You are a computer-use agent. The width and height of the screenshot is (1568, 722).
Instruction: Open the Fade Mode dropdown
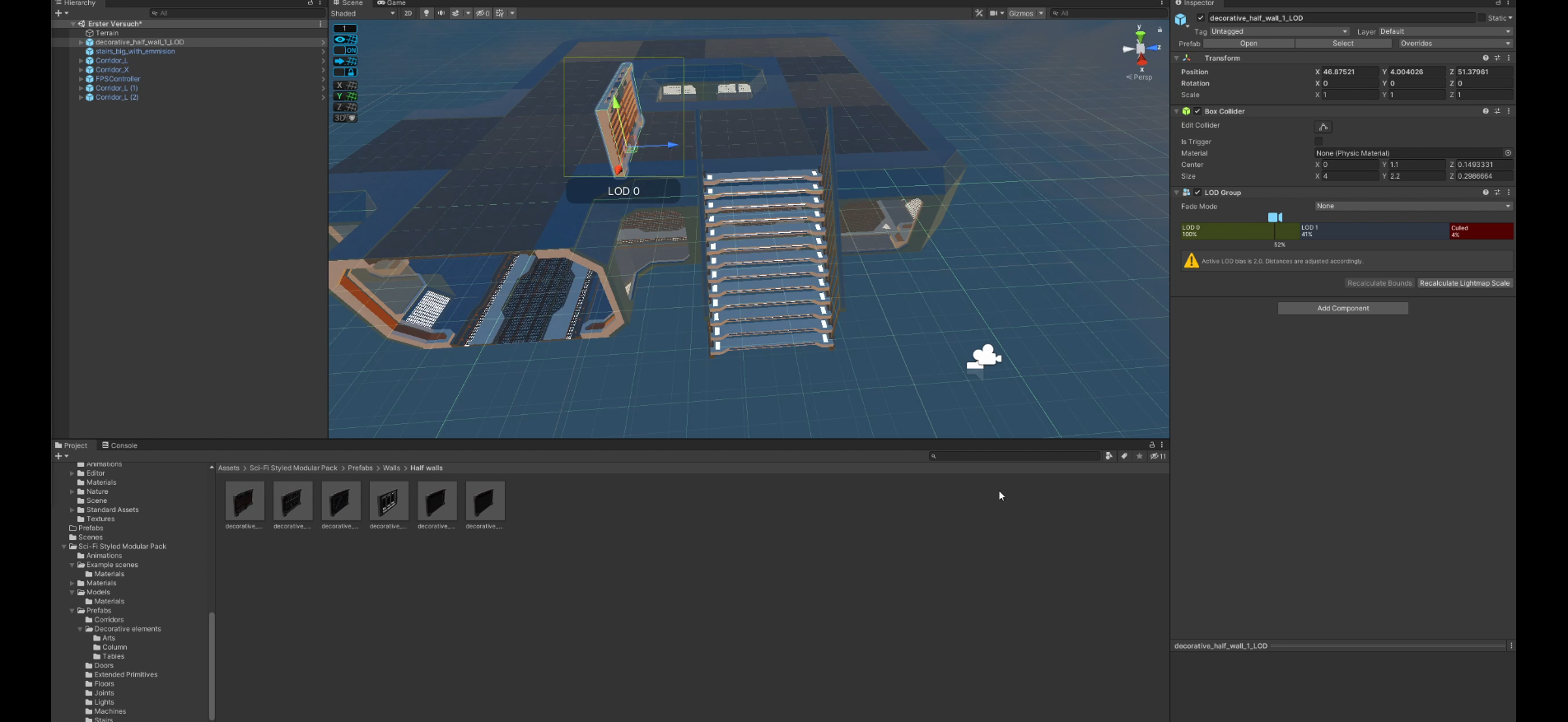click(x=1412, y=207)
